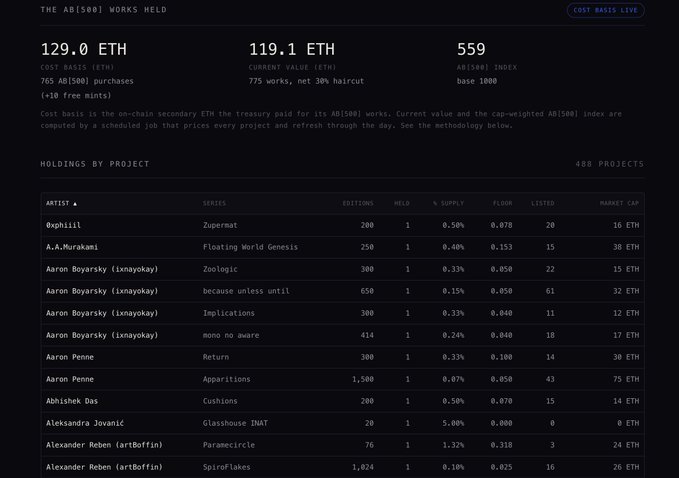
Task: Select 'because unless until' series
Action: pyautogui.click(x=246, y=291)
